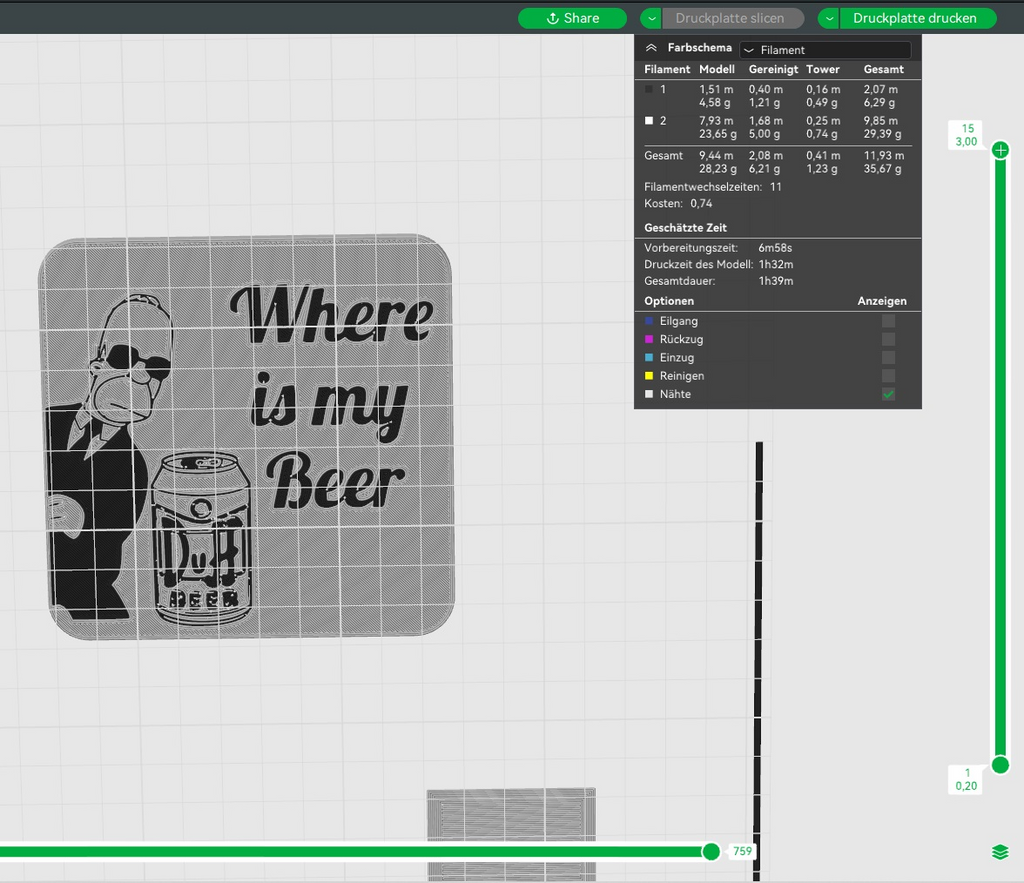Viewport: 1024px width, 883px height.
Task: Click the green layers stack icon
Action: click(x=1000, y=852)
